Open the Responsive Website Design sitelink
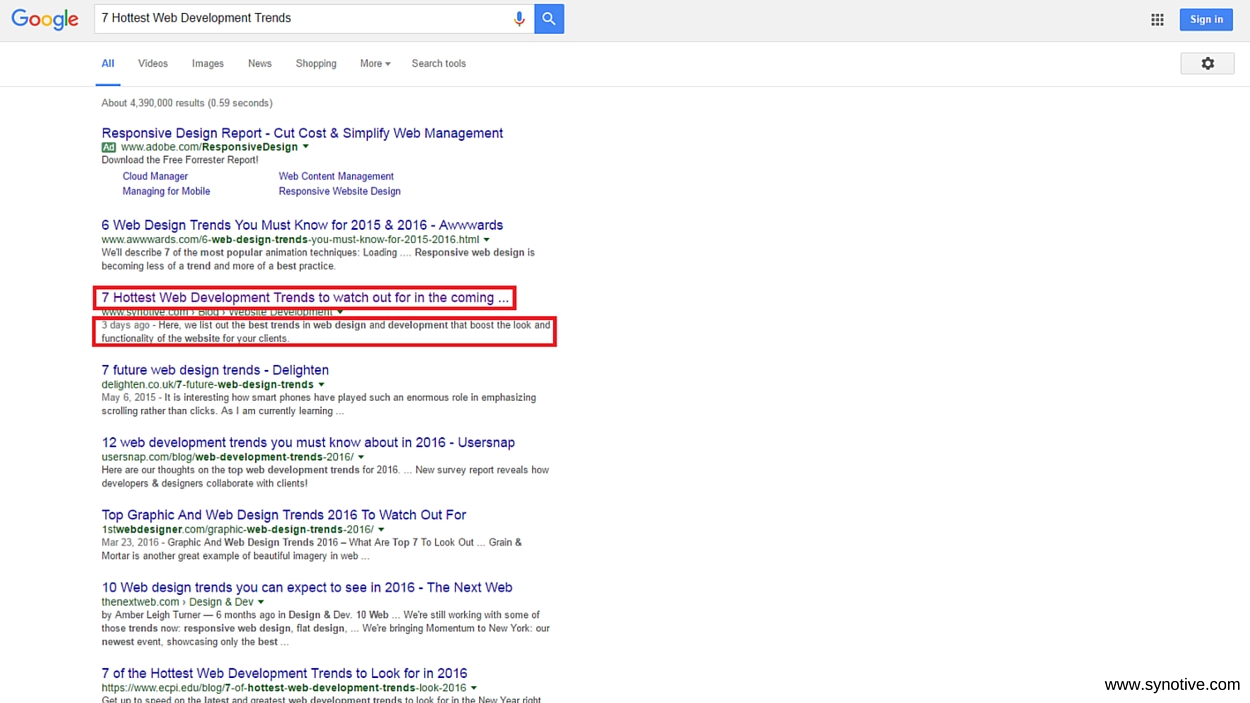The width and height of the screenshot is (1250, 703). pyautogui.click(x=340, y=191)
